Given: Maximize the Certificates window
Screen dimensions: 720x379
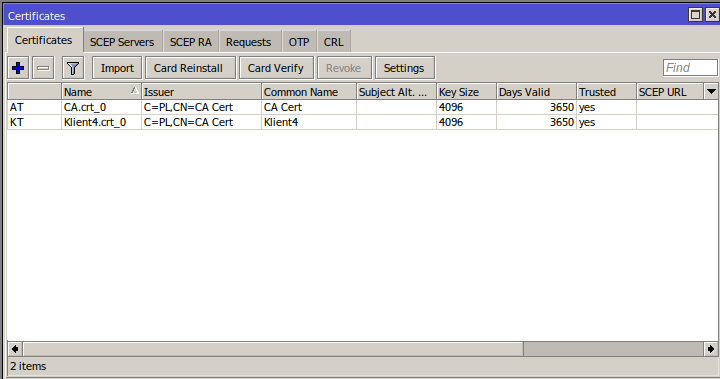Looking at the screenshot, I should coord(696,15).
